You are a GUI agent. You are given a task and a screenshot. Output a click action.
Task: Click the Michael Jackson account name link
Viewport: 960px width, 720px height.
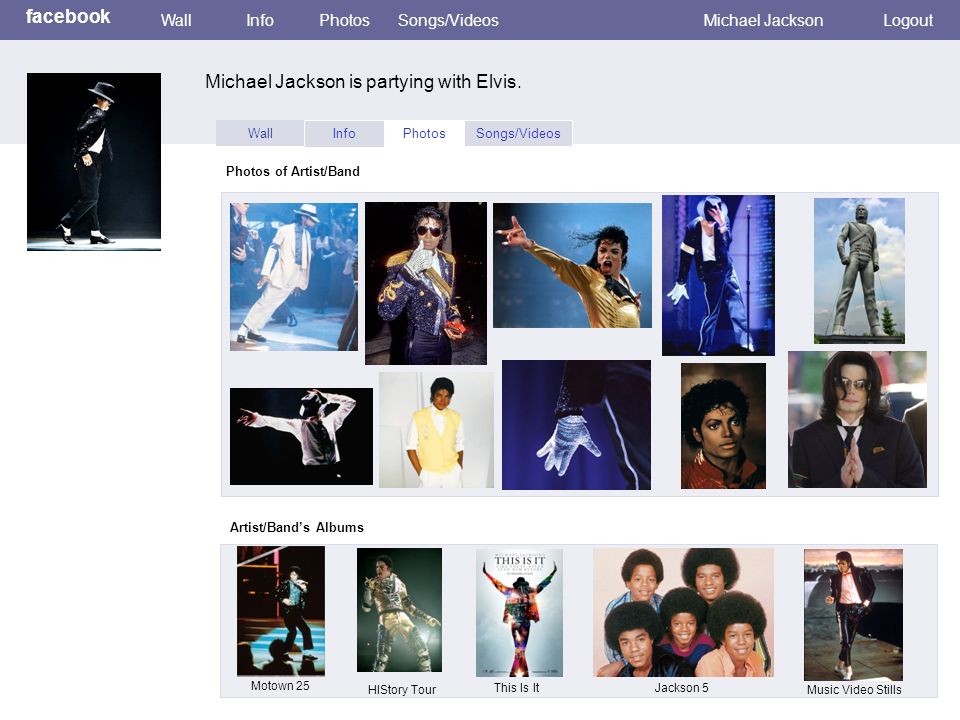[x=763, y=20]
